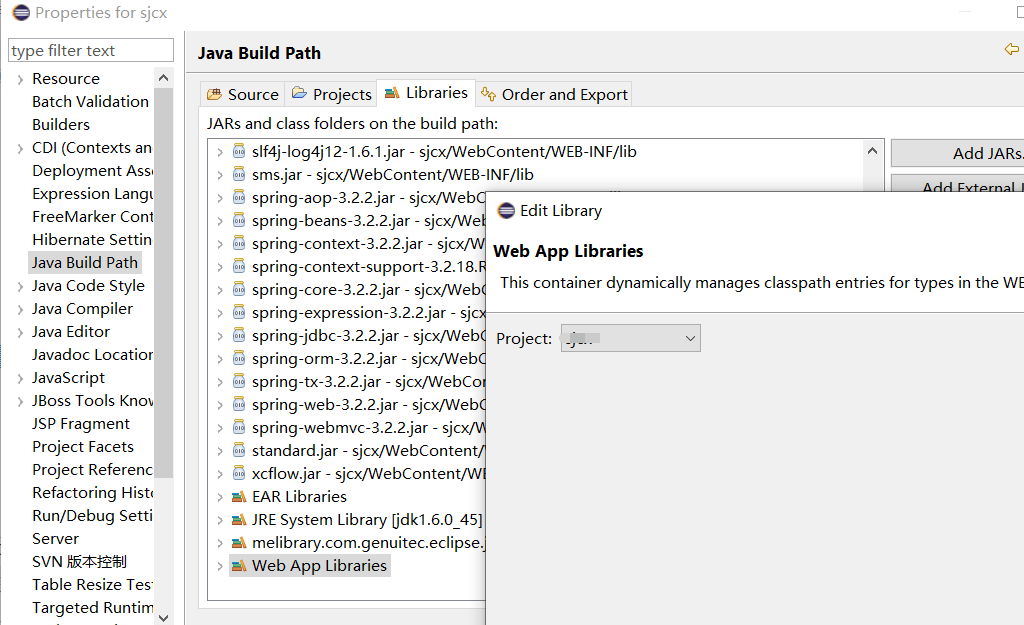Expand the JavaScript preferences node
This screenshot has height=625, width=1024.
click(x=20, y=378)
